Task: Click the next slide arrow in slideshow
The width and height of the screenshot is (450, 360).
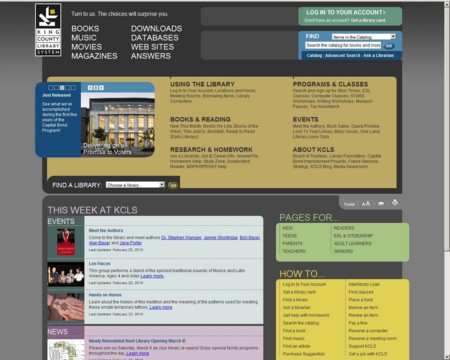Action: click(x=101, y=88)
